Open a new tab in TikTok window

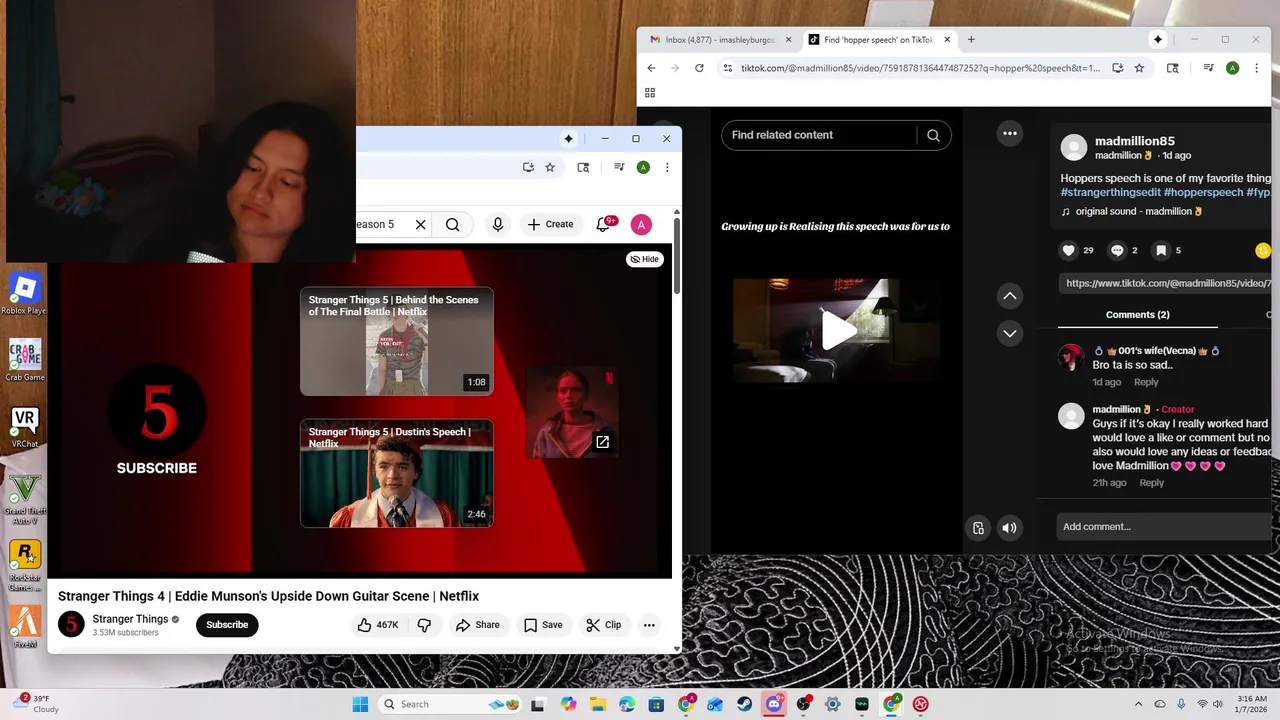pyautogui.click(x=971, y=40)
